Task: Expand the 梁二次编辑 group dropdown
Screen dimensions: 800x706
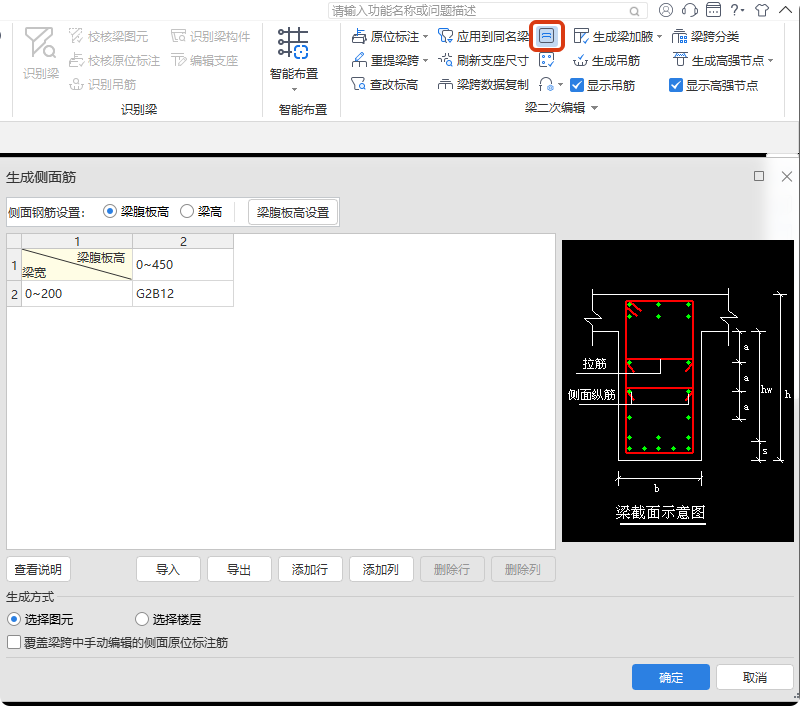Action: coord(594,108)
